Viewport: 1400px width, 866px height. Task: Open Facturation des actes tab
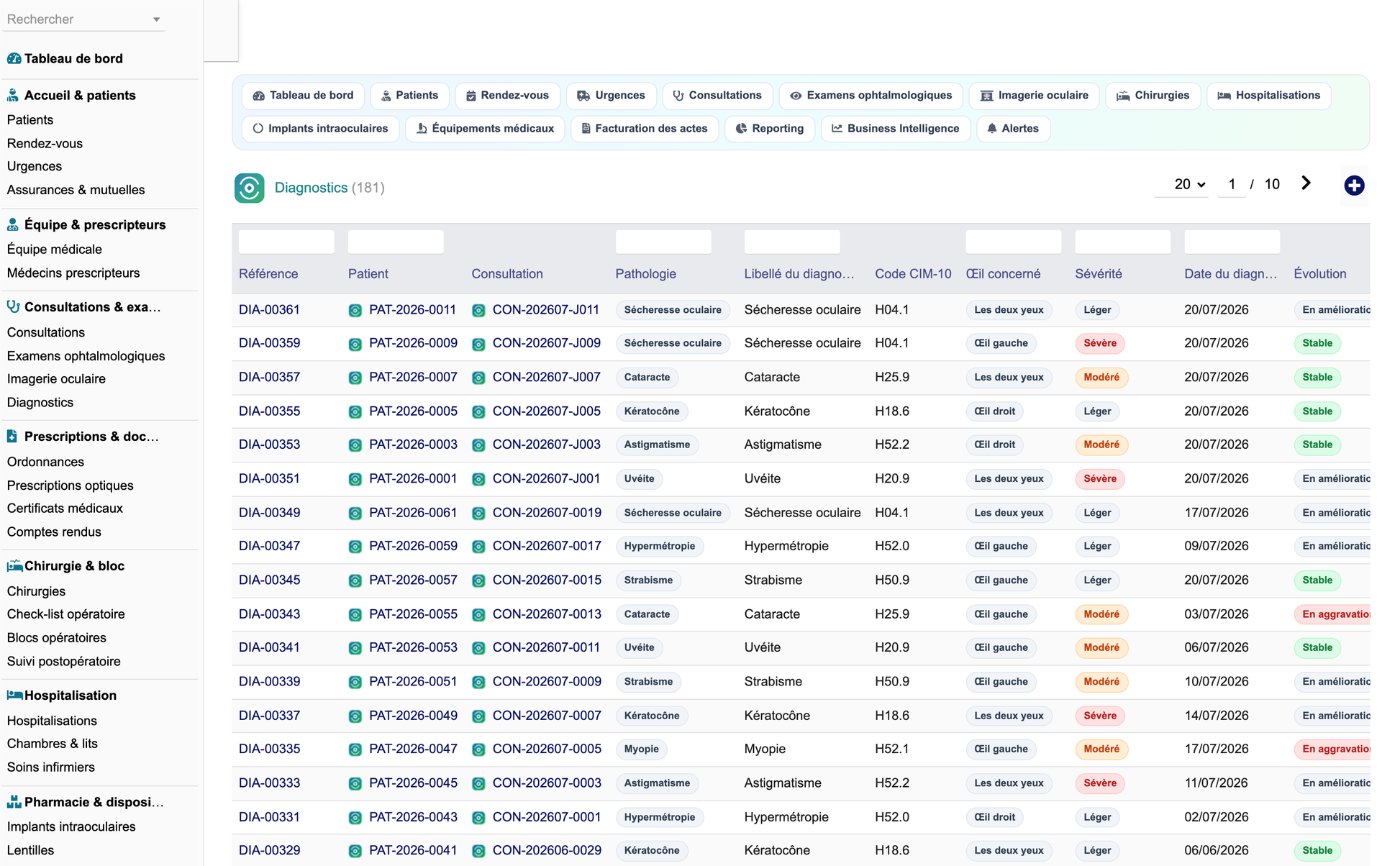(645, 128)
